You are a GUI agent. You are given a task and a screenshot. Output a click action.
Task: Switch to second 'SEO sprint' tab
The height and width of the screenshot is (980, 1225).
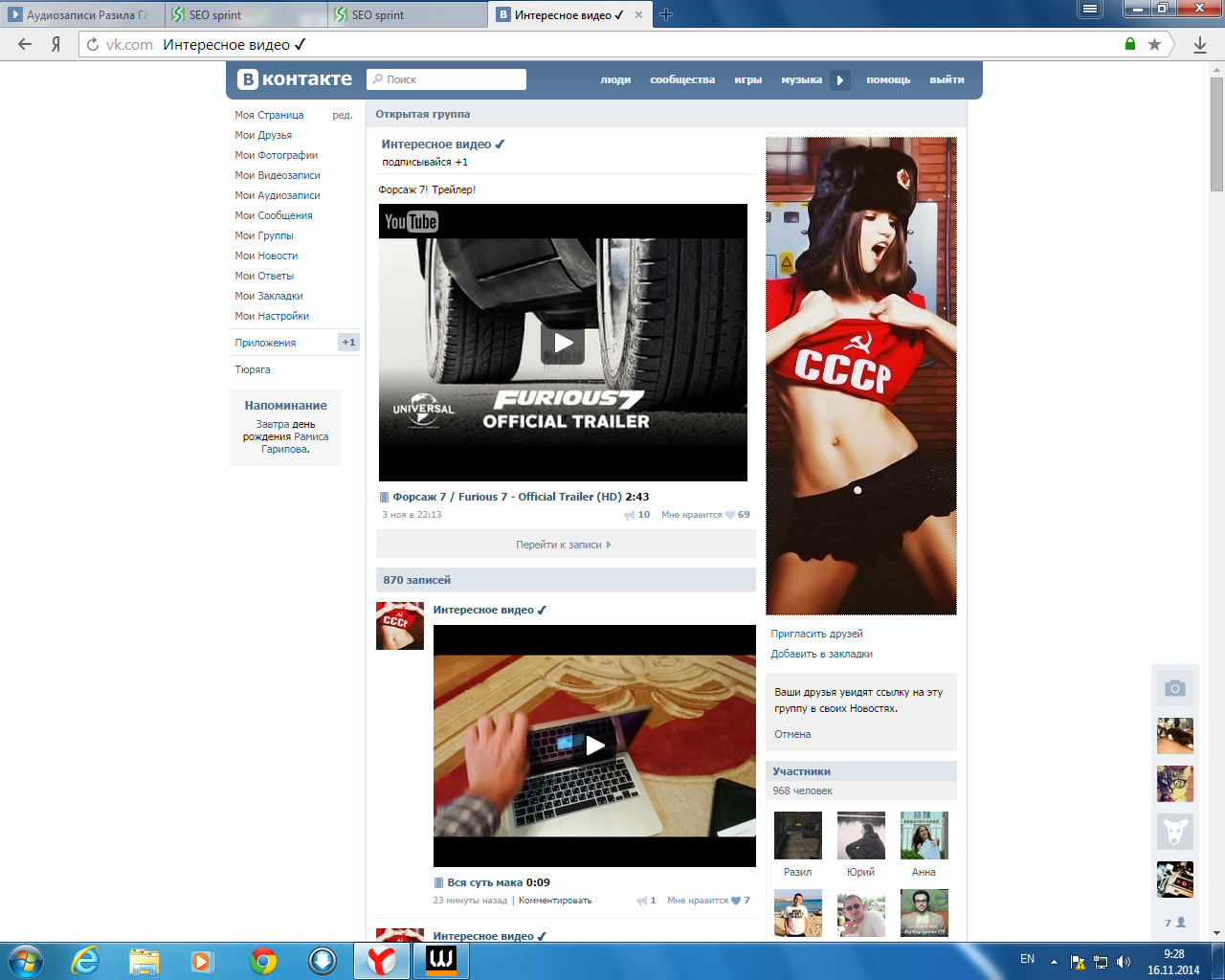click(x=409, y=14)
